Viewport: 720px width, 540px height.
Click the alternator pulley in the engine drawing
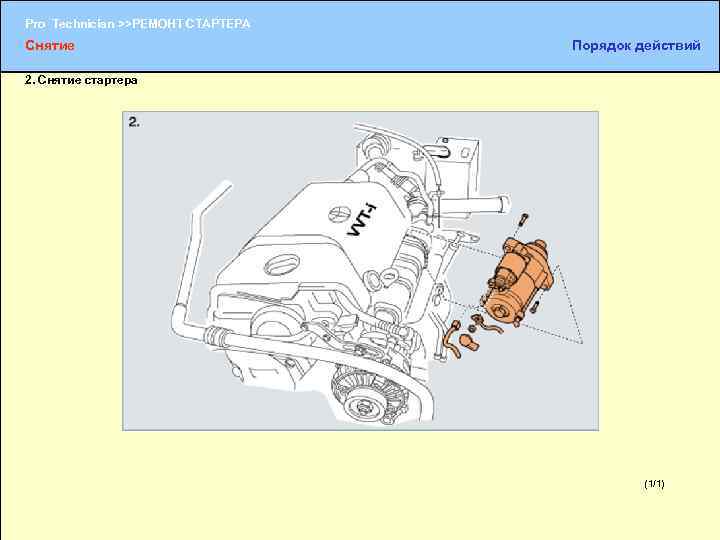coord(365,405)
